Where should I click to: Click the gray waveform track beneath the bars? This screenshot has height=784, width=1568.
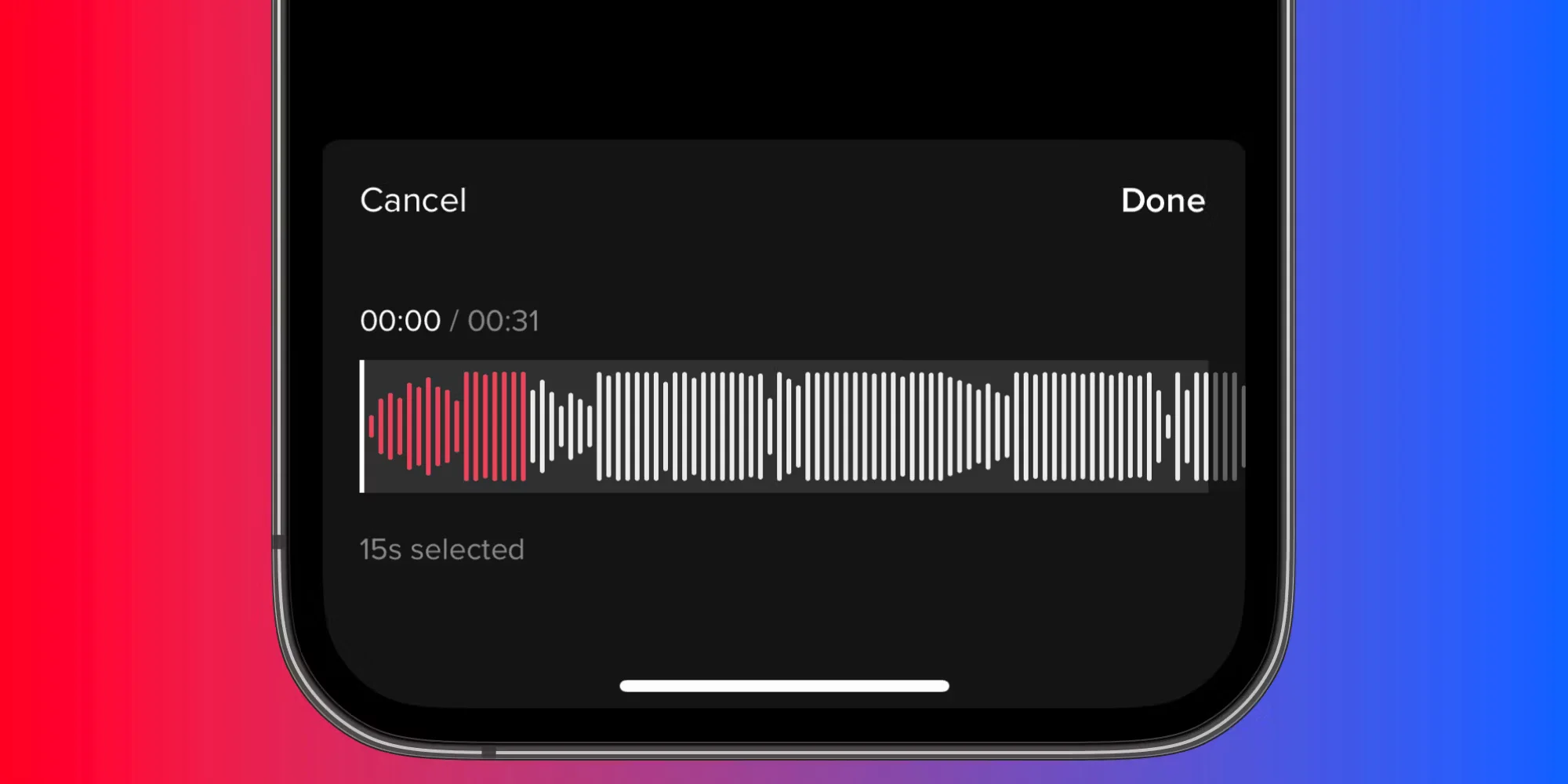point(784,487)
